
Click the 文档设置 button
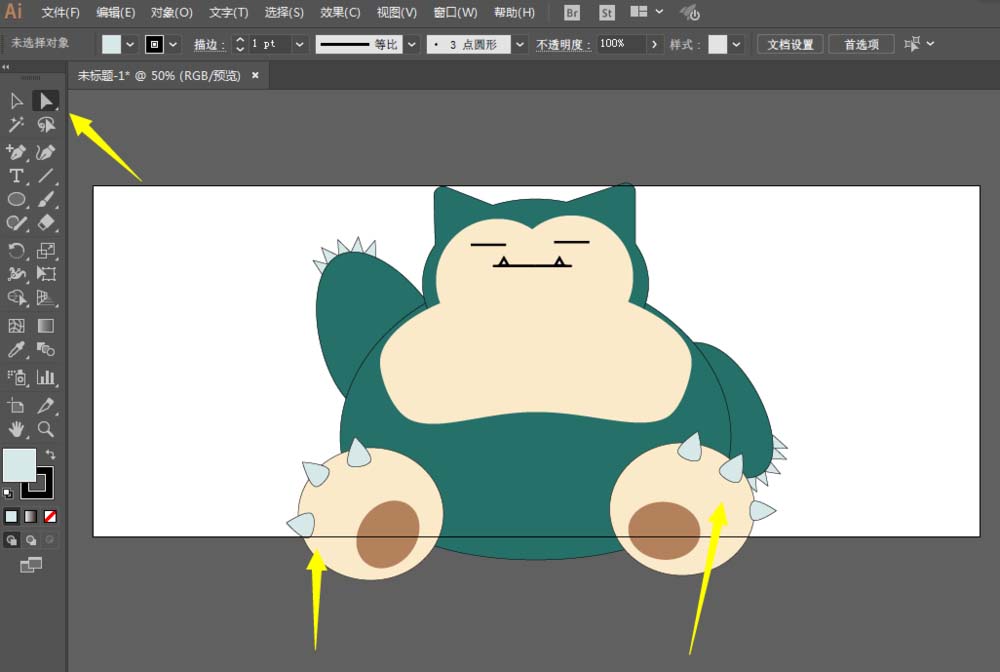click(790, 44)
